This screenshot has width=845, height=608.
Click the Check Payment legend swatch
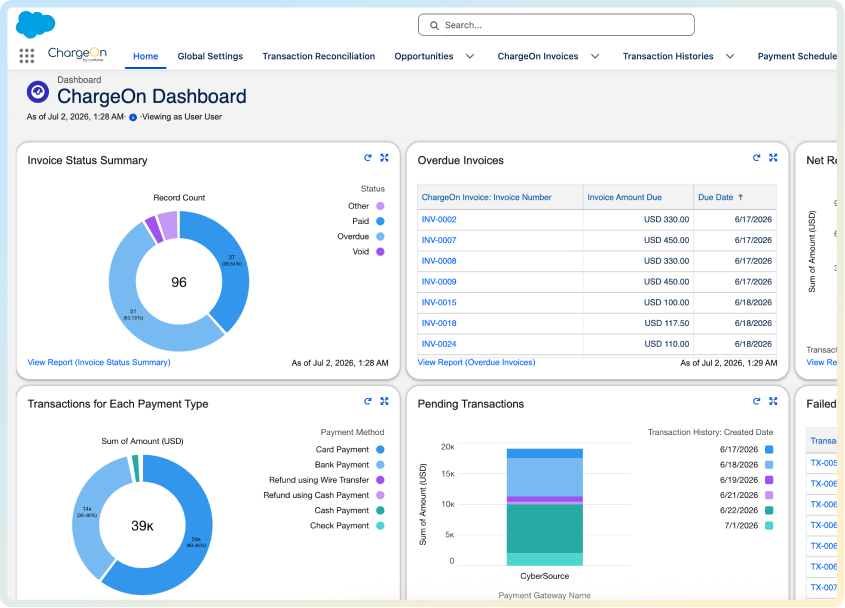coord(380,526)
